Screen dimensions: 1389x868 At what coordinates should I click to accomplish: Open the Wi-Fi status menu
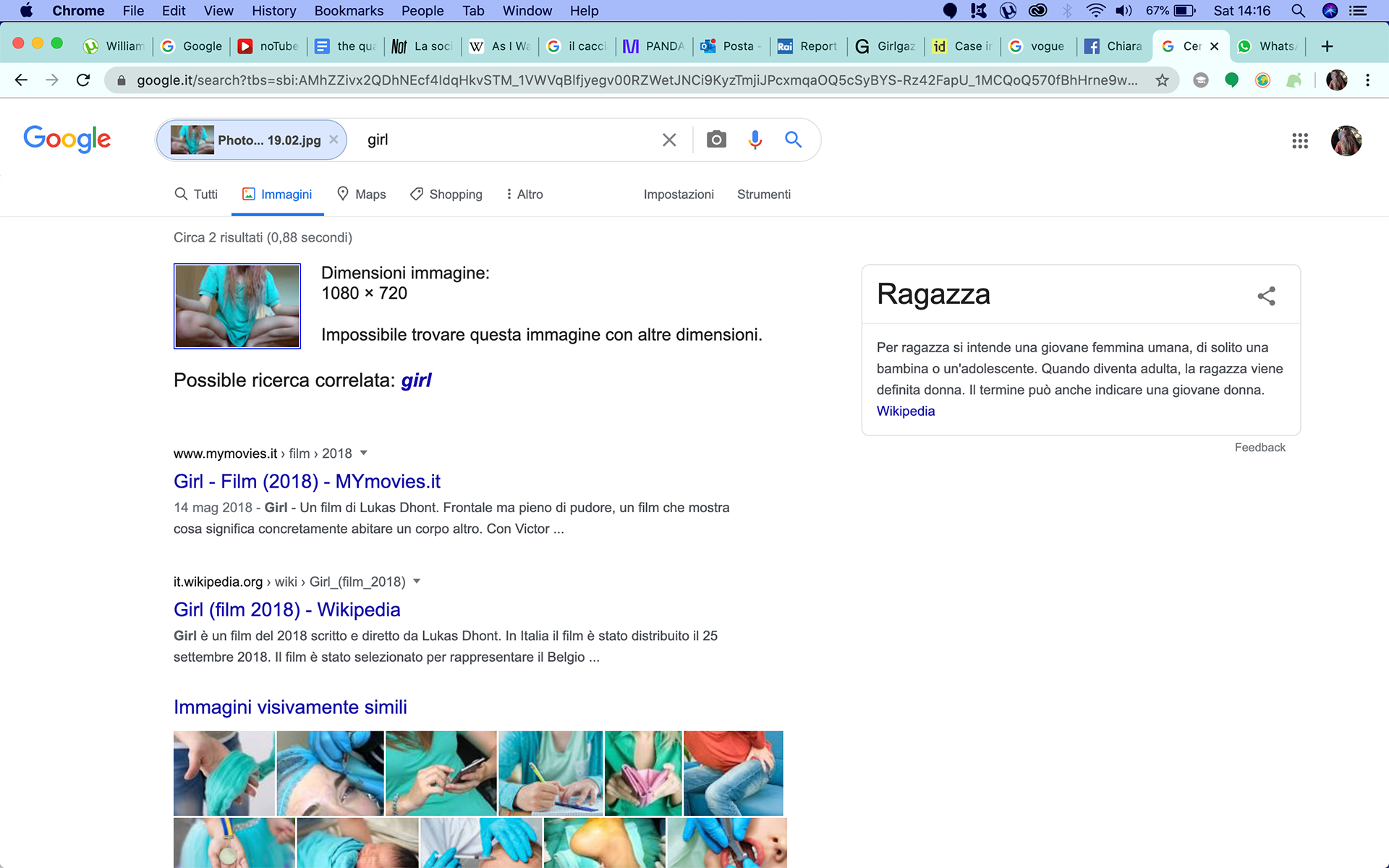pyautogui.click(x=1096, y=11)
